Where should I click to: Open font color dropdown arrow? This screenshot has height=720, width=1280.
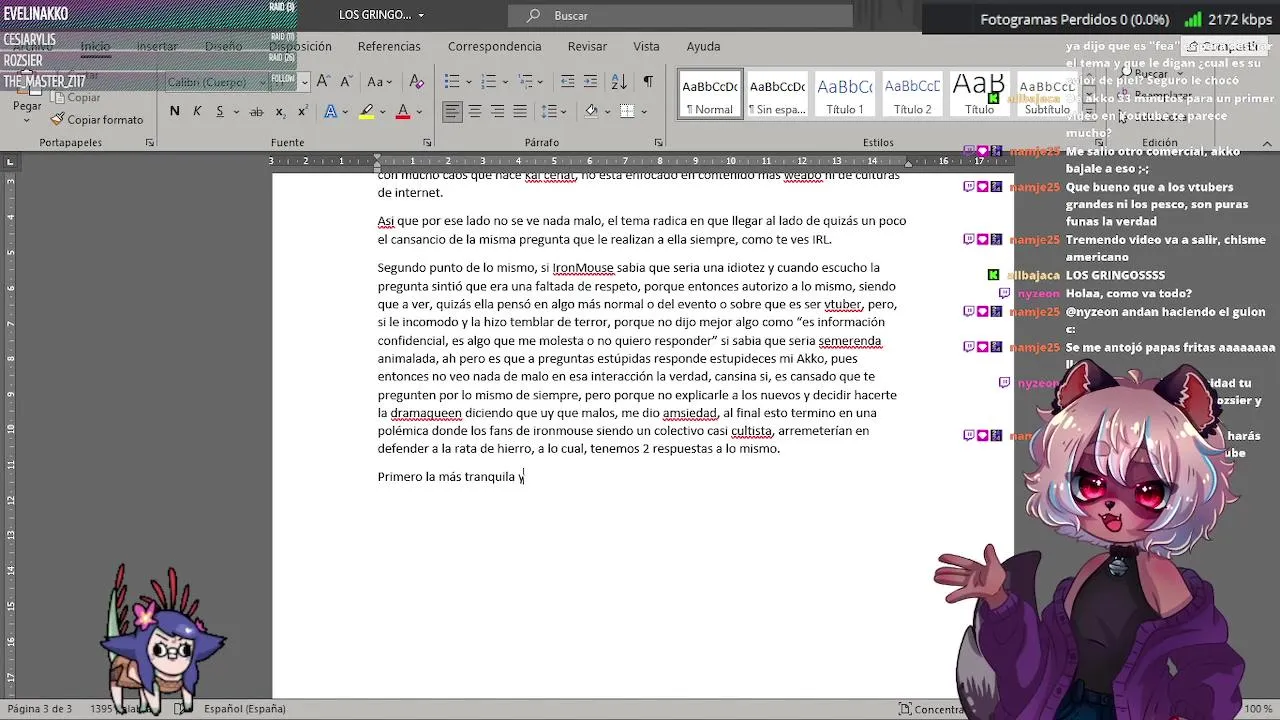click(x=419, y=112)
